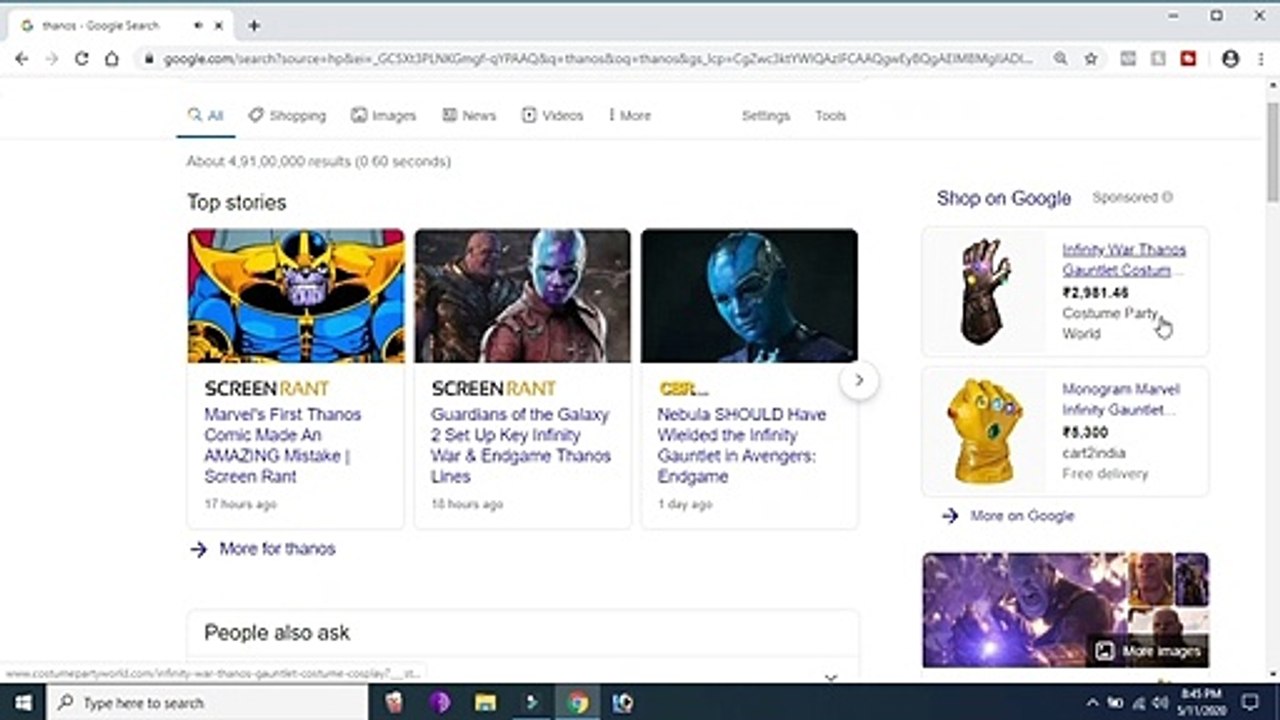1280x720 pixels.
Task: Click the Shop on Google heading
Action: [1004, 198]
